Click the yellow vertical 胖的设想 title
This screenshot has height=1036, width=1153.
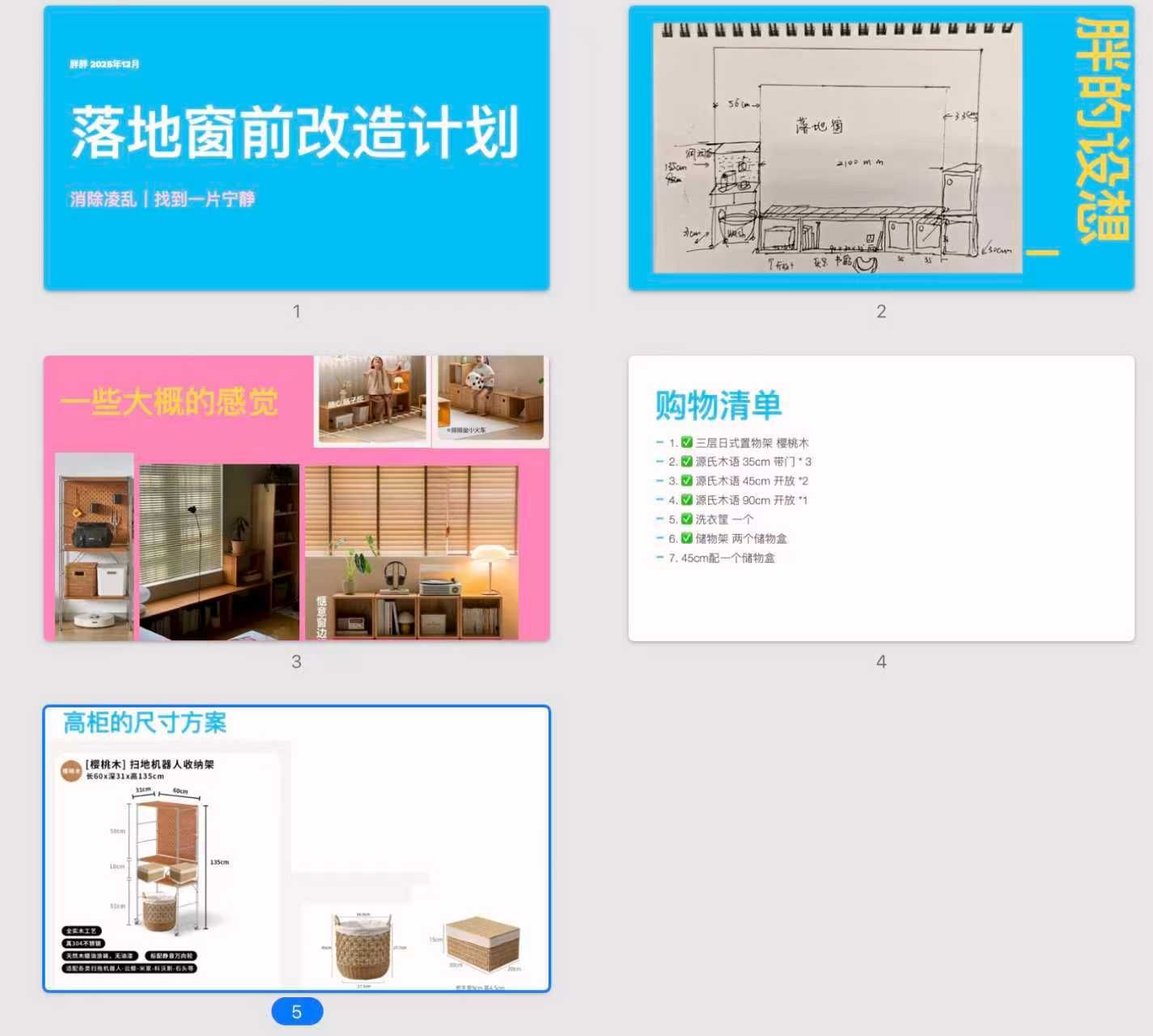point(1100,134)
